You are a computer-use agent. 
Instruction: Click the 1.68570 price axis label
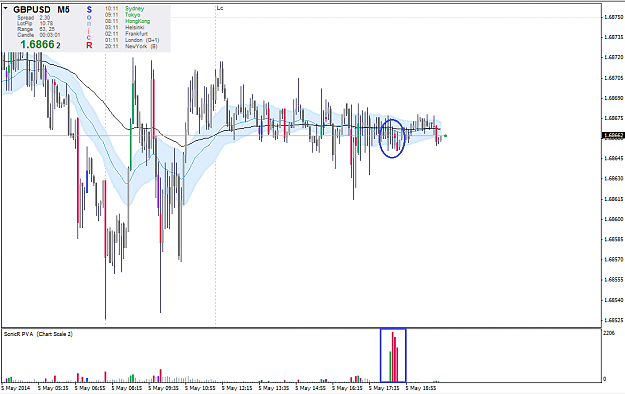pos(613,259)
